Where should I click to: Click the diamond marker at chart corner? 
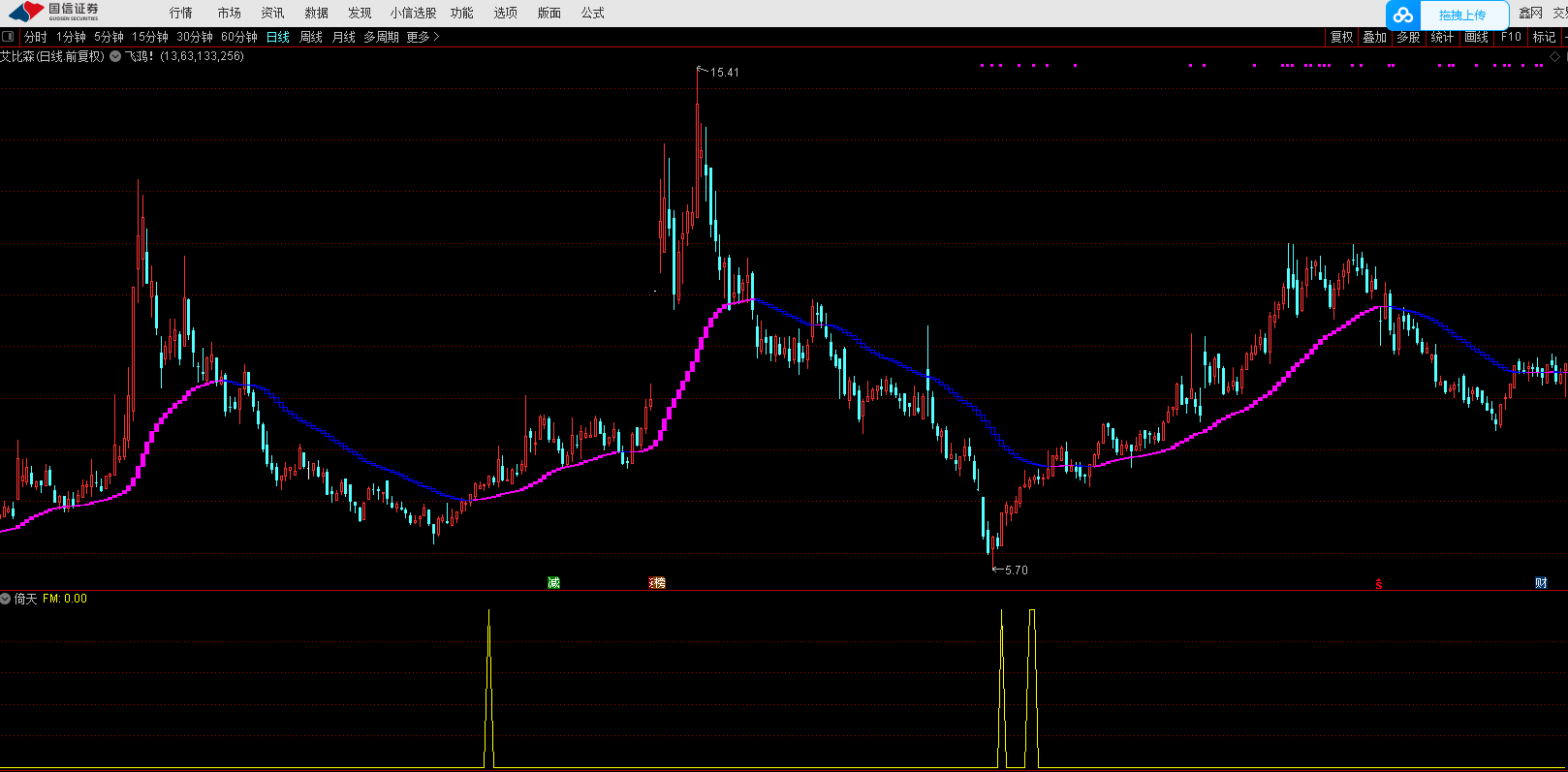coord(1555,56)
